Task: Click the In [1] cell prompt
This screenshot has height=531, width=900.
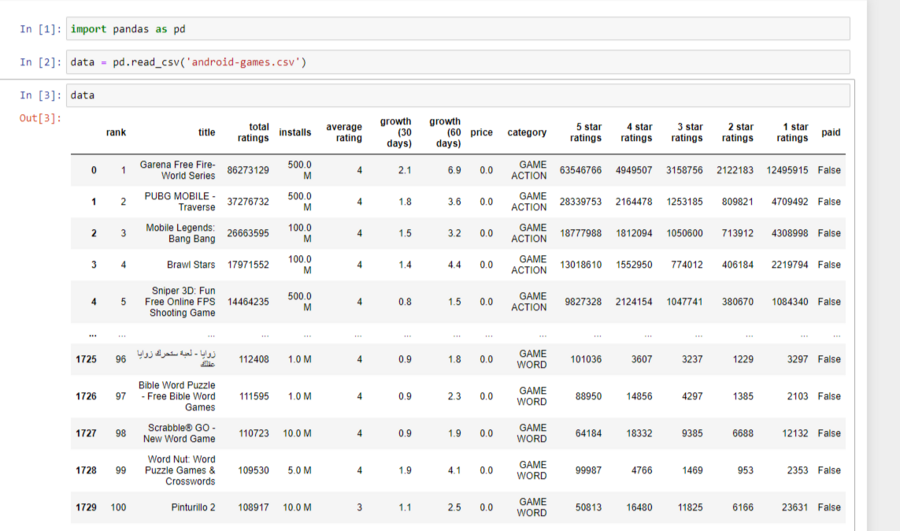Action: pyautogui.click(x=40, y=29)
